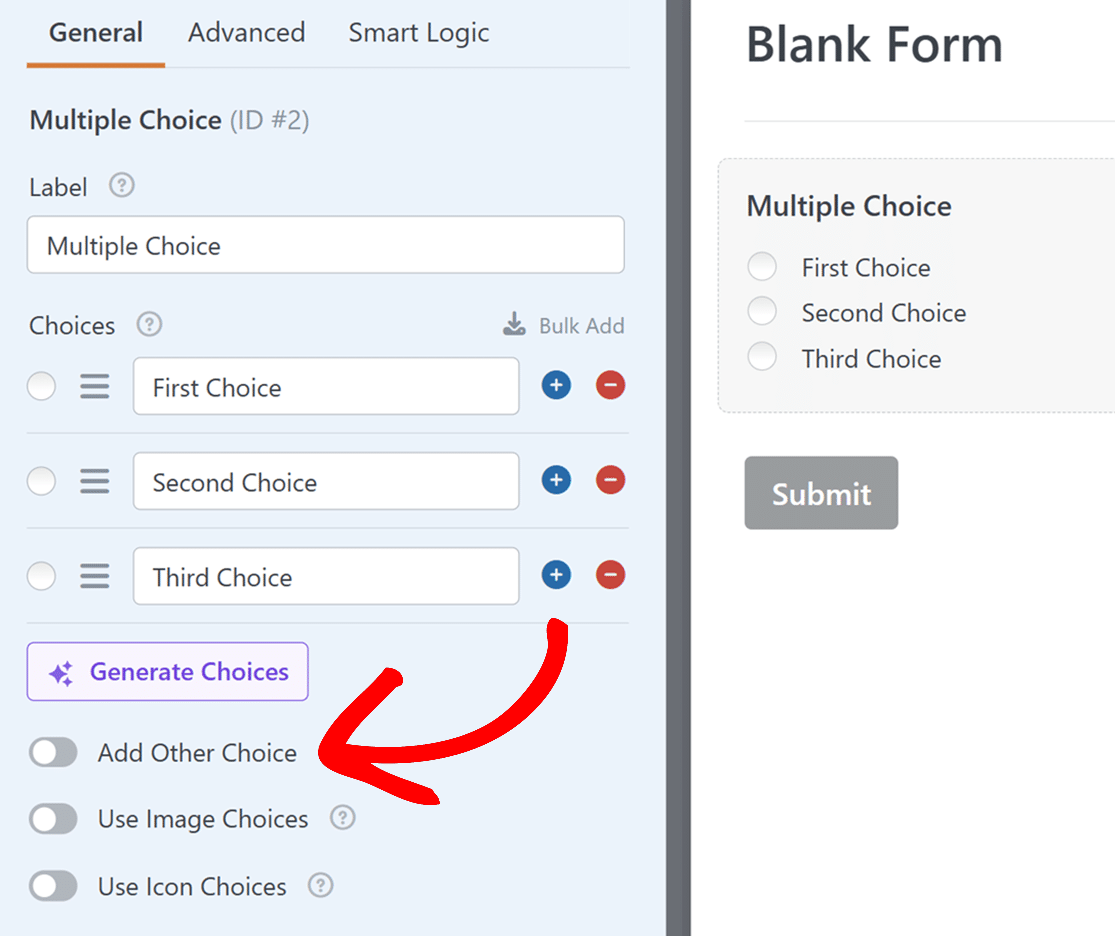
Task: Switch to the Advanced tab
Action: point(246,33)
